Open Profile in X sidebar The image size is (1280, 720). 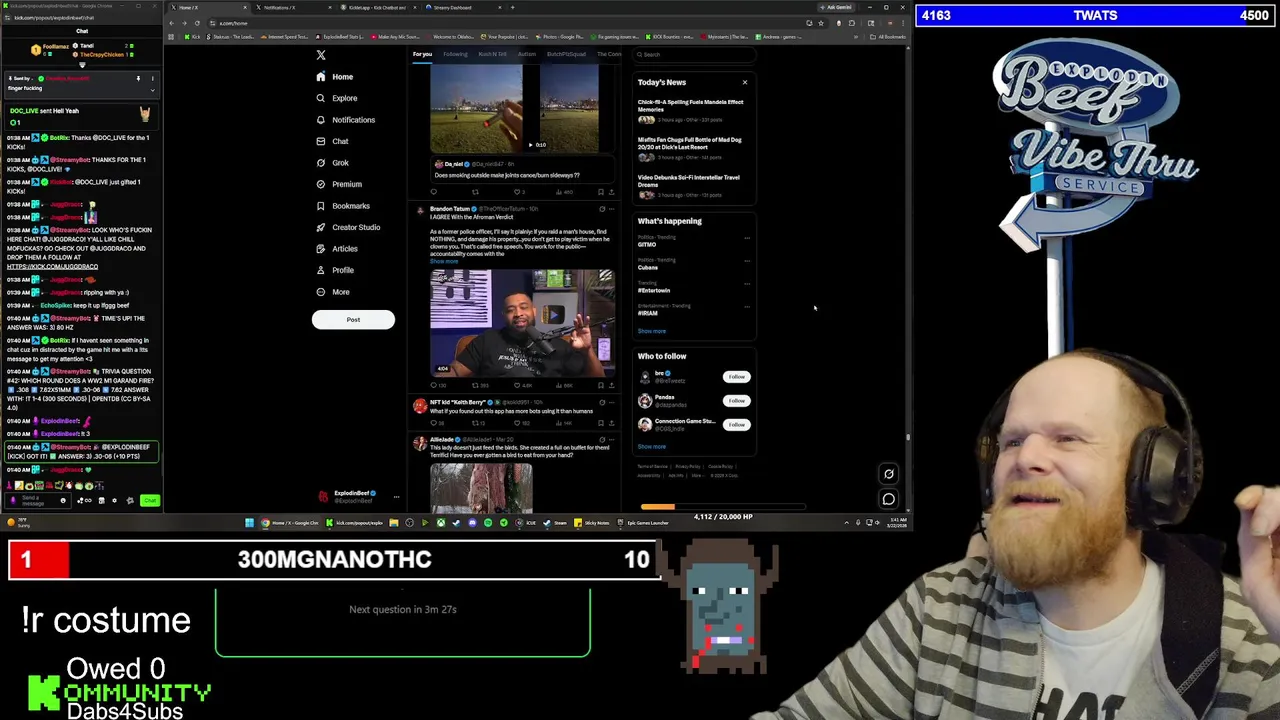coord(335,270)
